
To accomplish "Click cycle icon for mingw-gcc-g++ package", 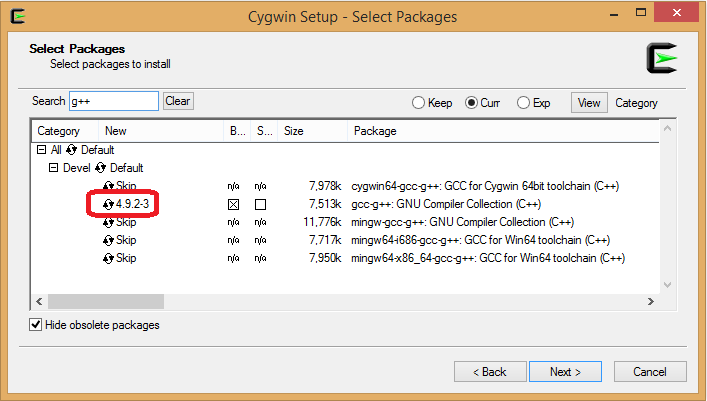I will pyautogui.click(x=108, y=222).
